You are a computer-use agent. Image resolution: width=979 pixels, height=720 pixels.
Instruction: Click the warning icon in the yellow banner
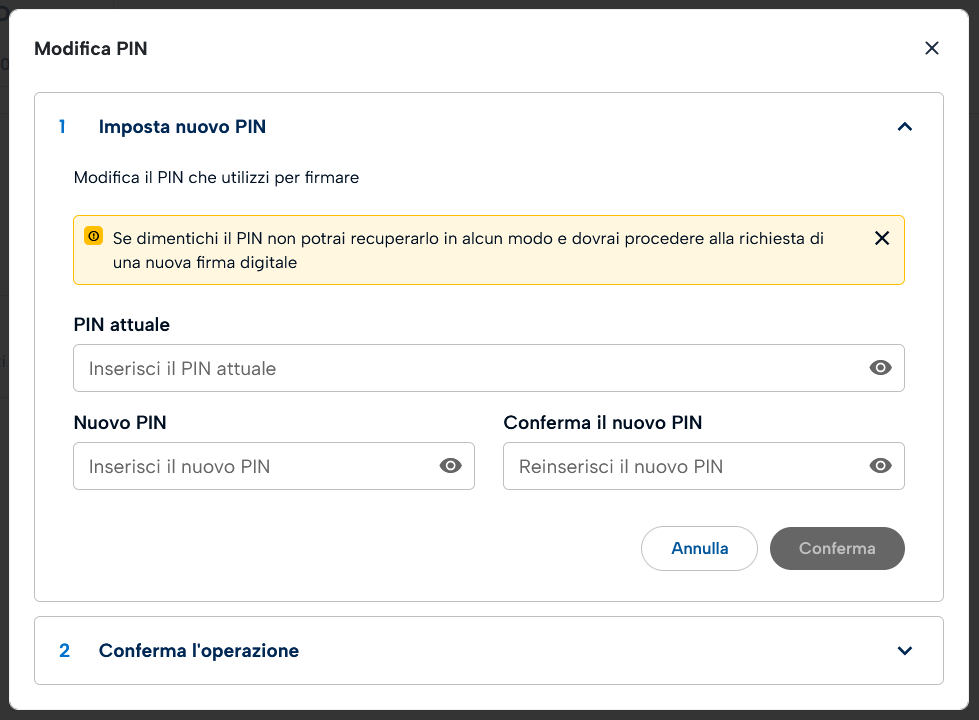(x=94, y=237)
